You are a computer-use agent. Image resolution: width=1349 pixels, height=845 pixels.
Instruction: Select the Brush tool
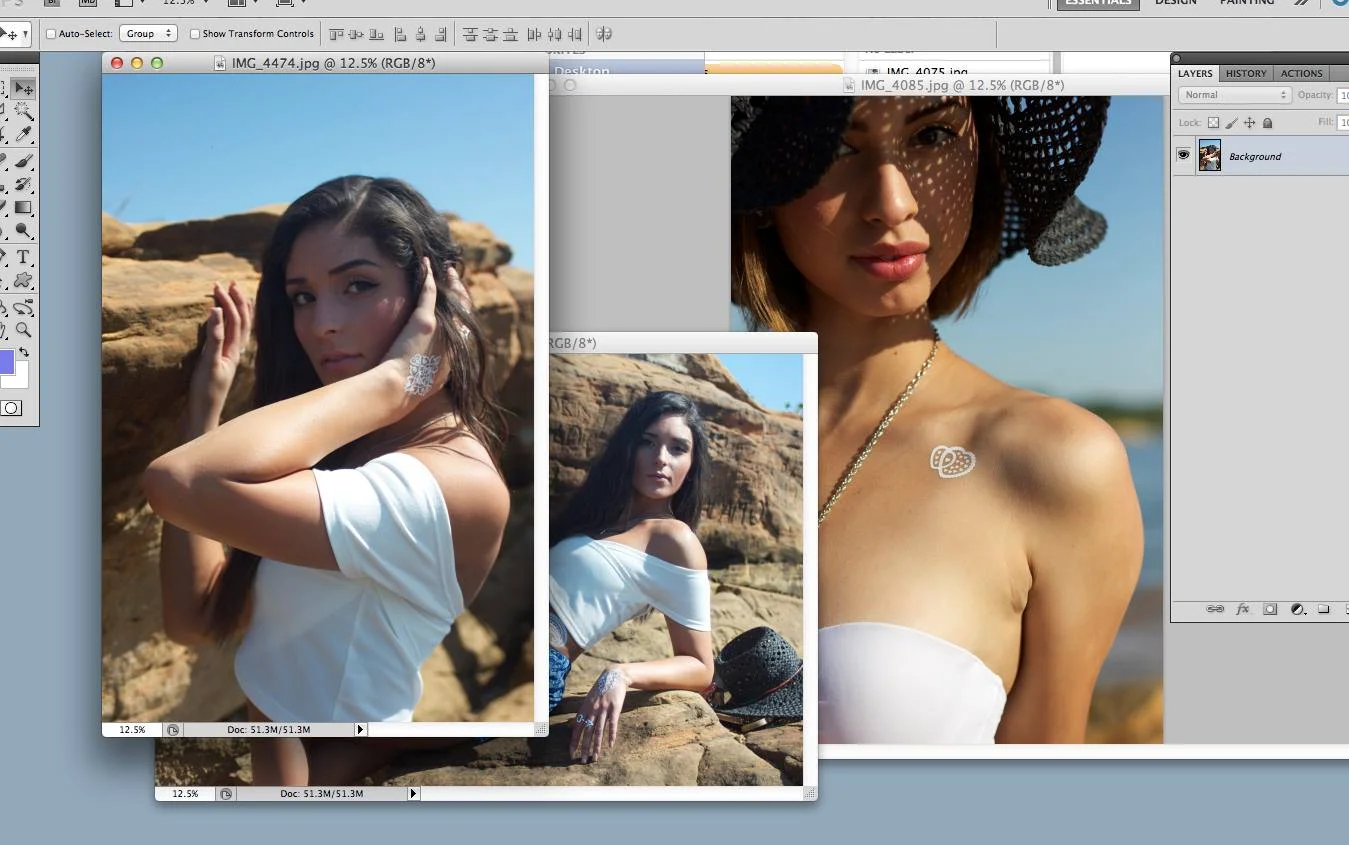click(23, 161)
